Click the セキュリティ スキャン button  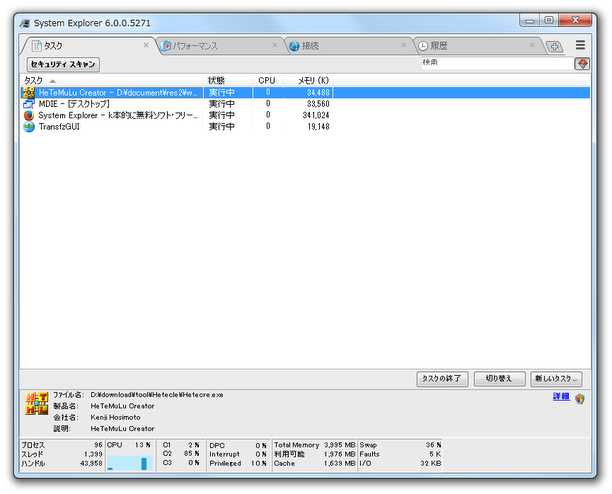pos(63,64)
